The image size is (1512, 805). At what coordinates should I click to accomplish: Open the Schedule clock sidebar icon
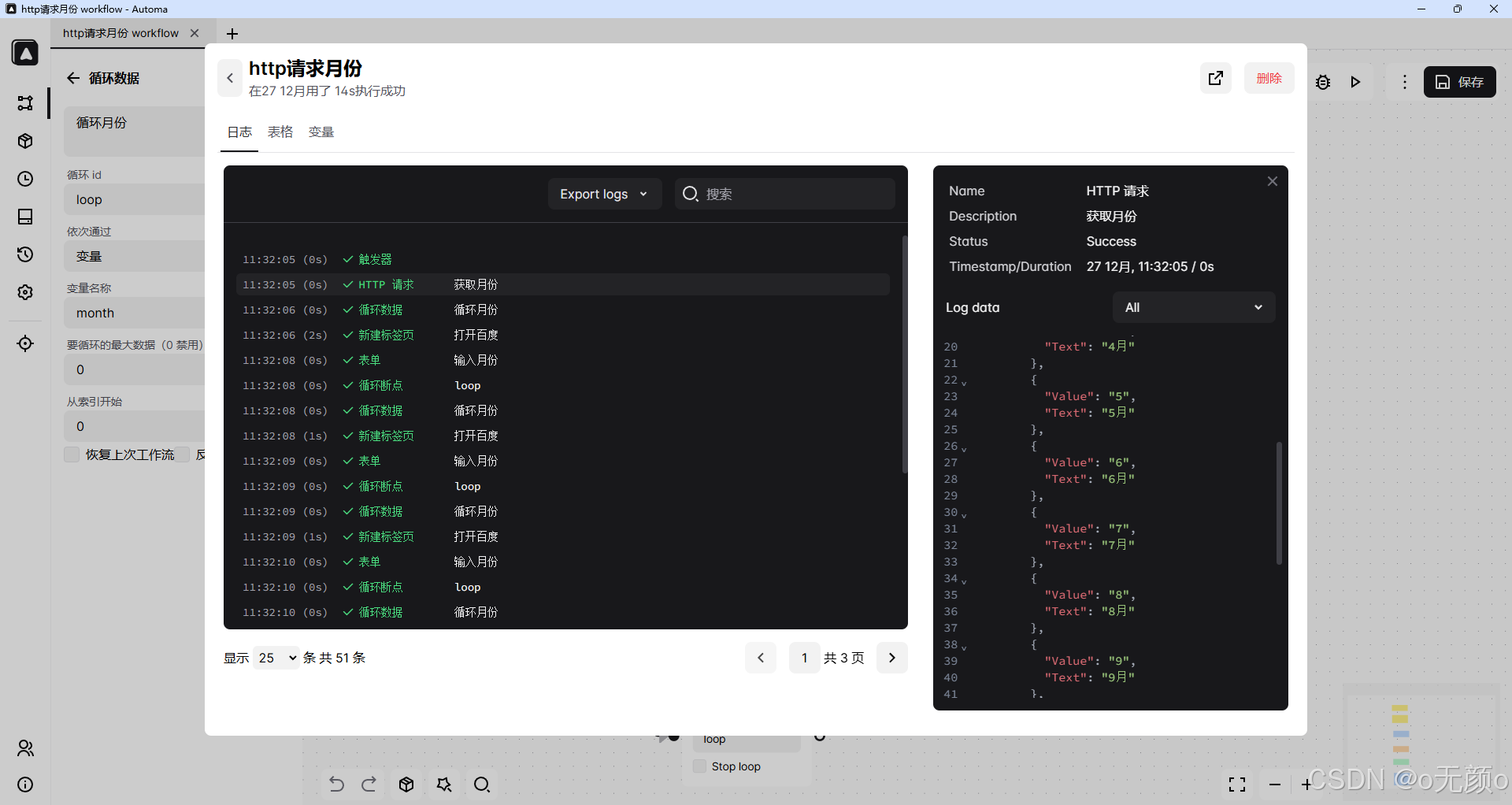(x=25, y=179)
